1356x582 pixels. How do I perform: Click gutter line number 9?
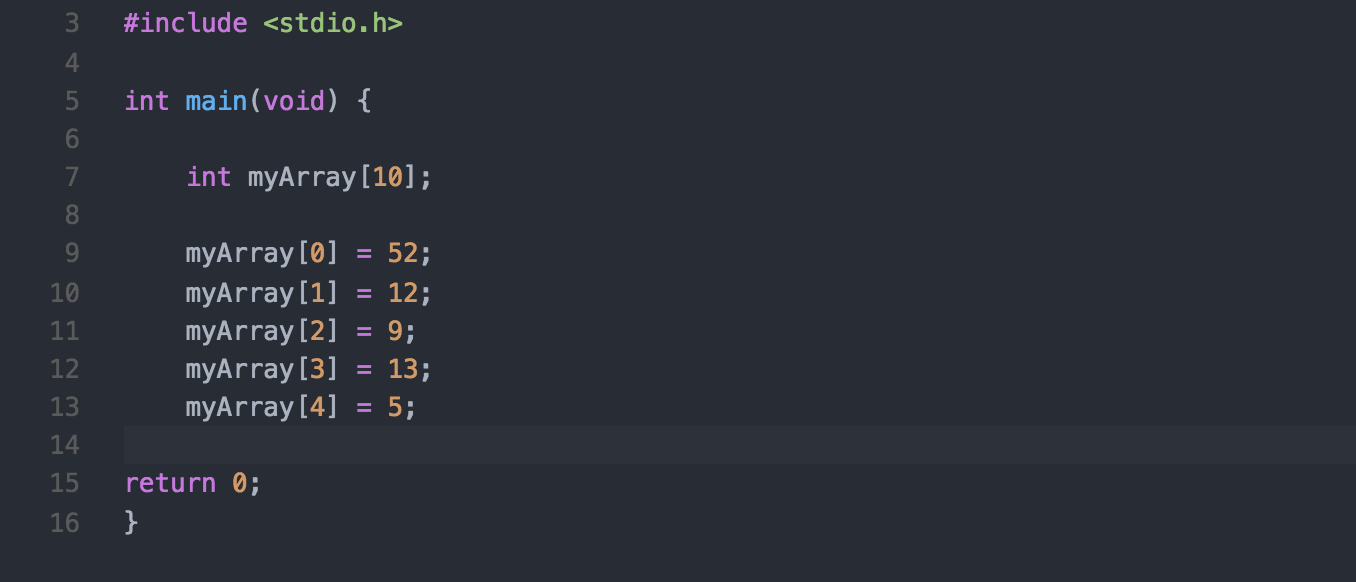click(71, 254)
